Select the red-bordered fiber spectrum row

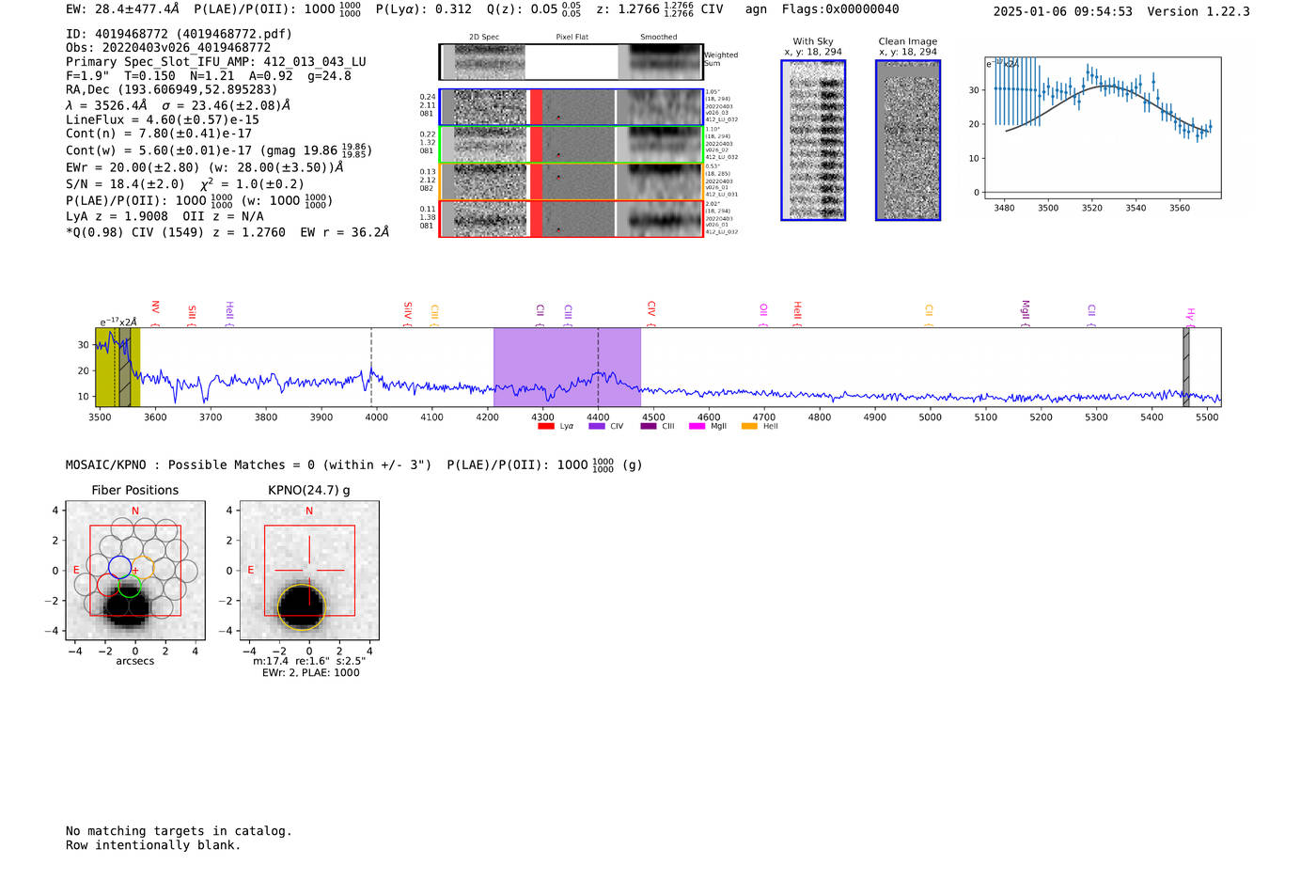pos(572,219)
